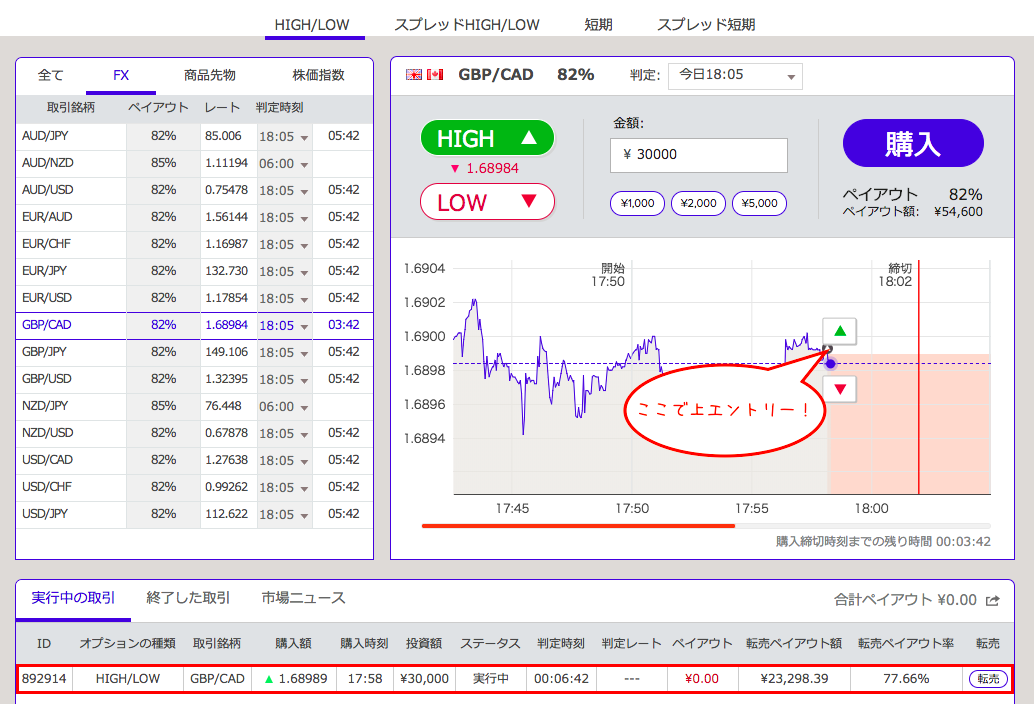Screen dimensions: 1034x704
Task: Click the green up arrow on the chart
Action: click(x=840, y=331)
